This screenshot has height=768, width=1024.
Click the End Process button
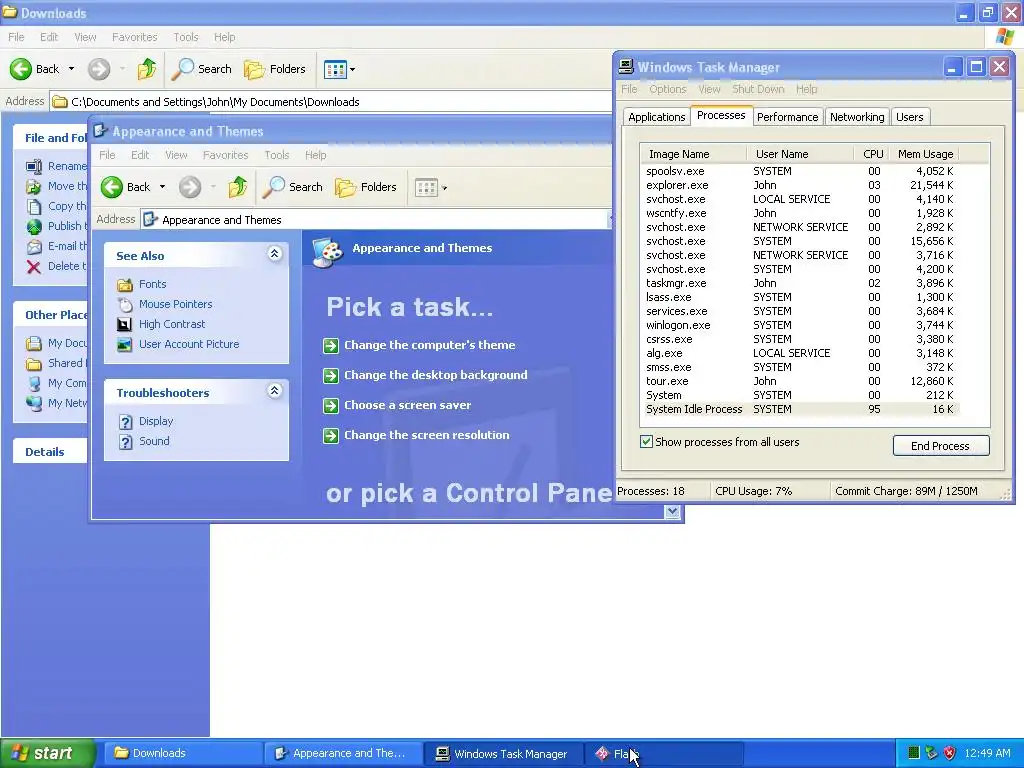tap(940, 446)
